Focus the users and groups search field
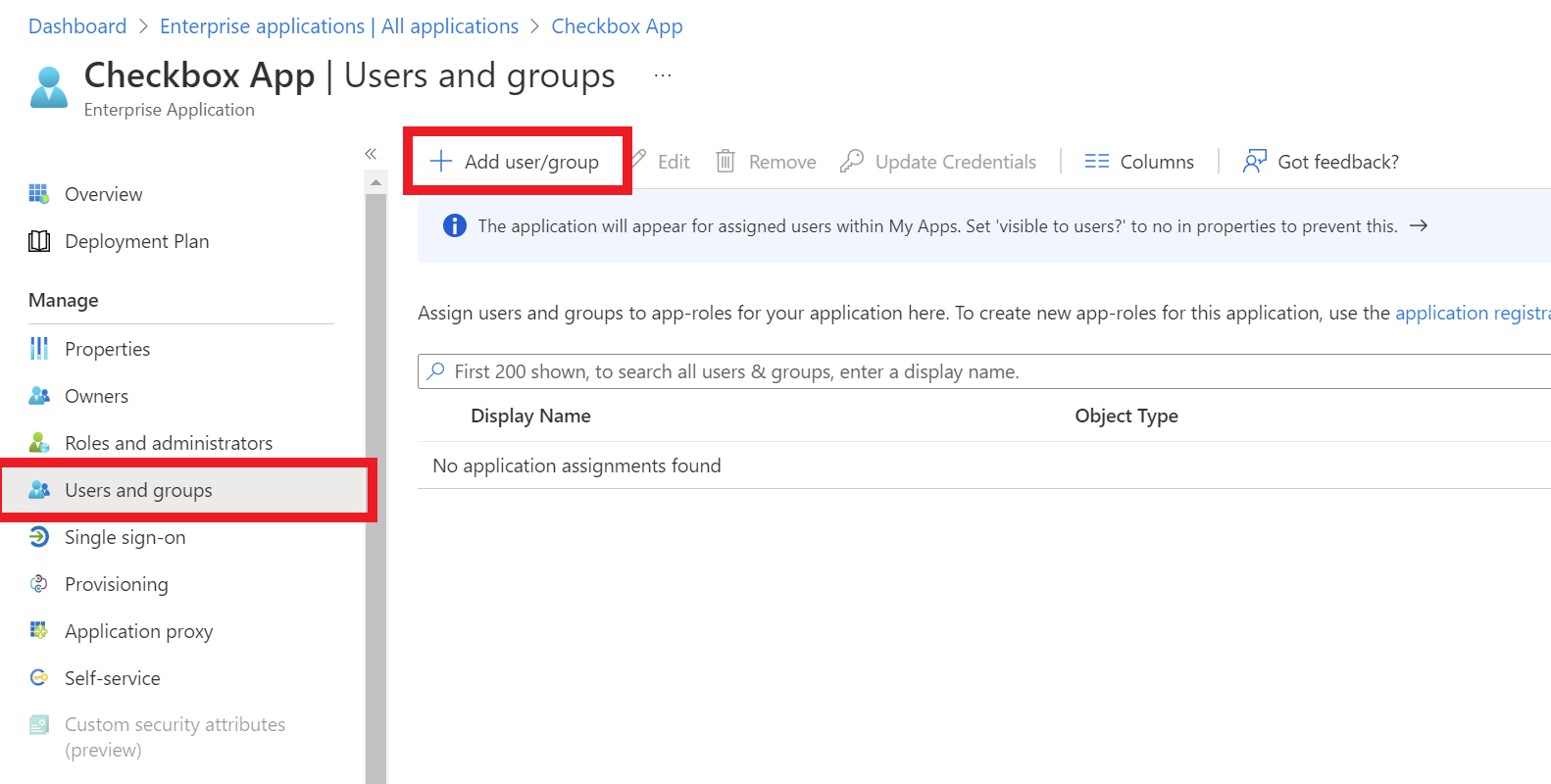Image resolution: width=1551 pixels, height=784 pixels. coord(984,371)
